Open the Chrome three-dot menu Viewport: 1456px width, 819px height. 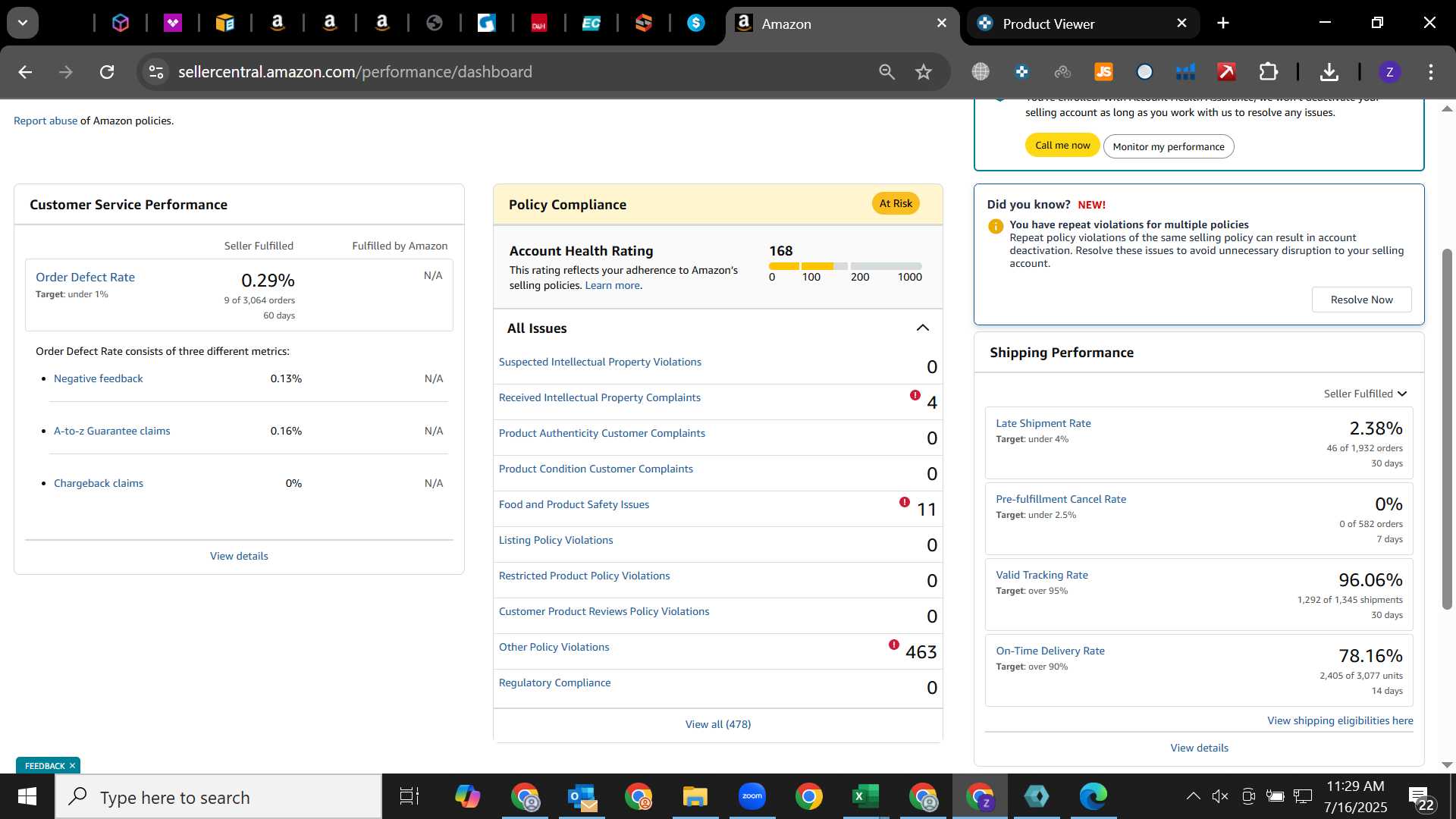1431,72
